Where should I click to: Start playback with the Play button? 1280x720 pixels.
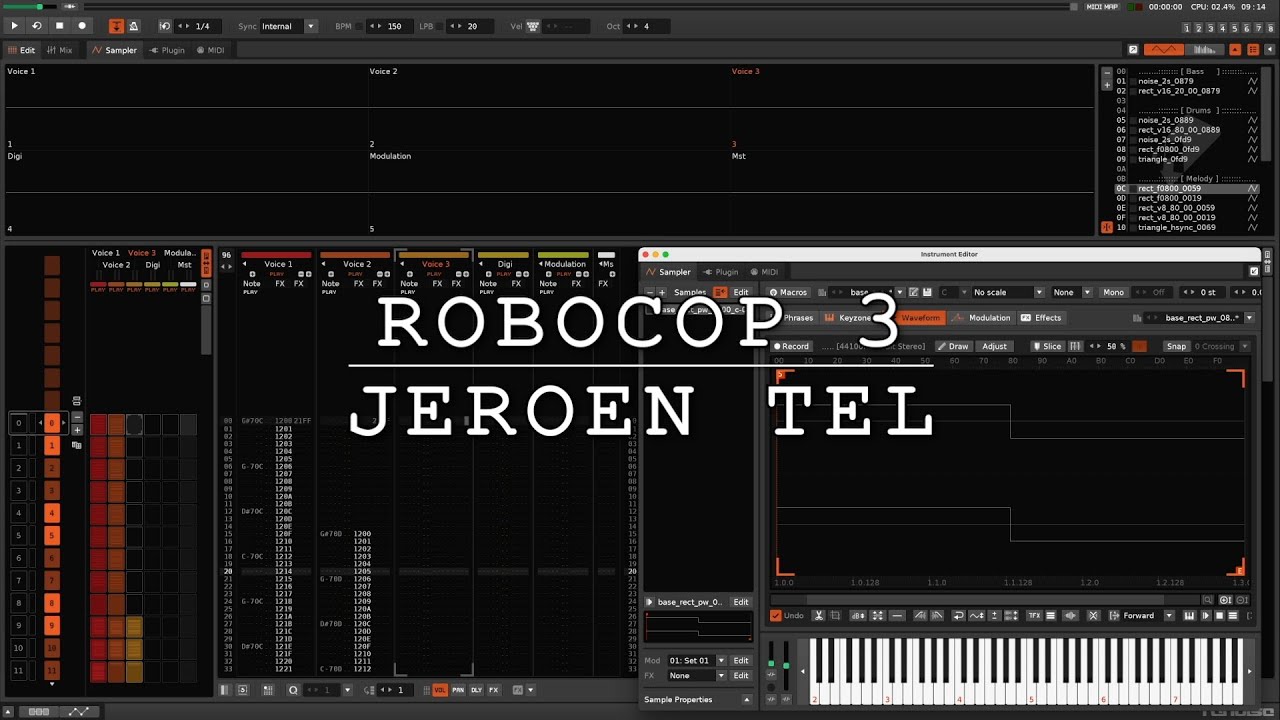pos(14,26)
